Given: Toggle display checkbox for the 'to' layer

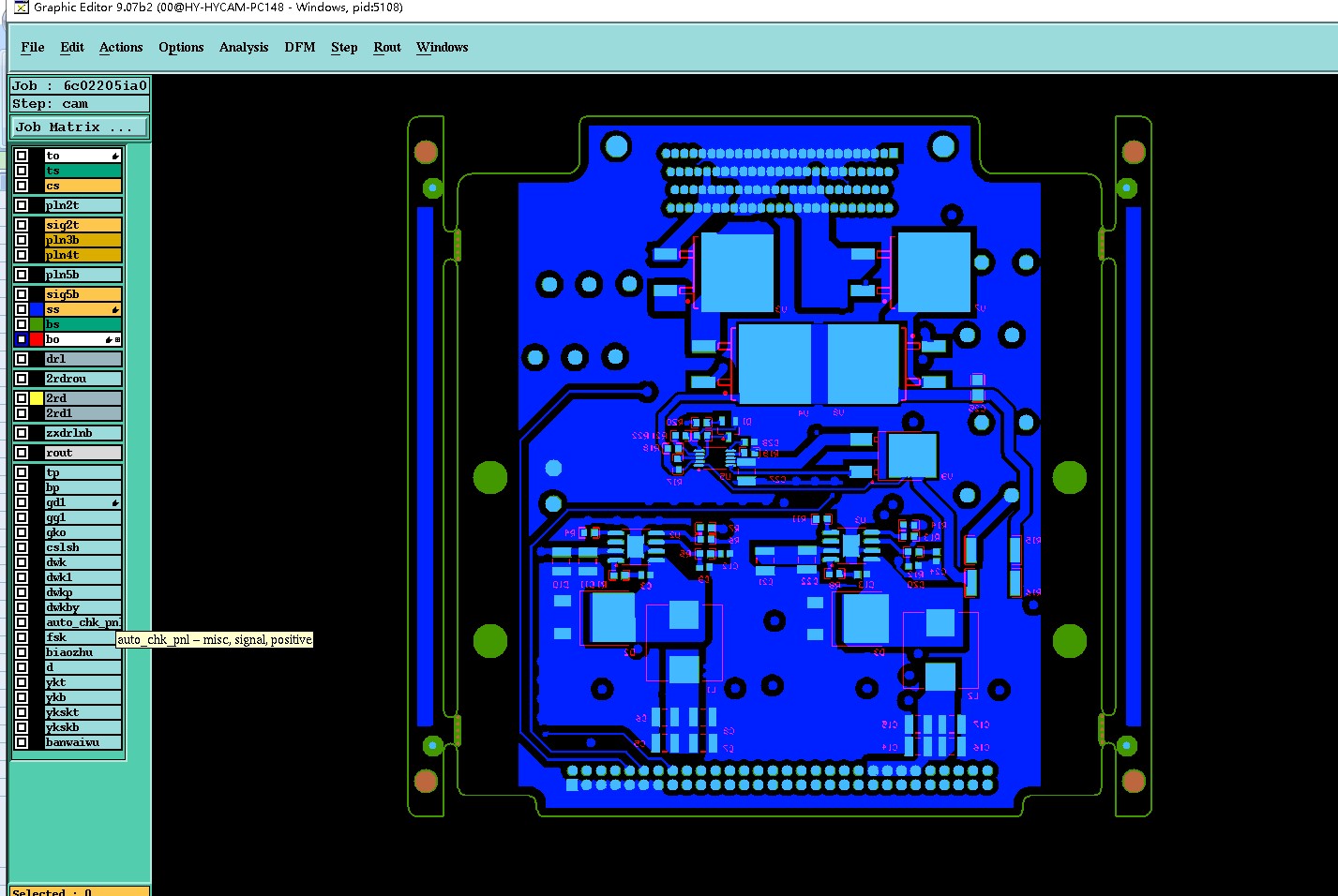Looking at the screenshot, I should click(22, 157).
